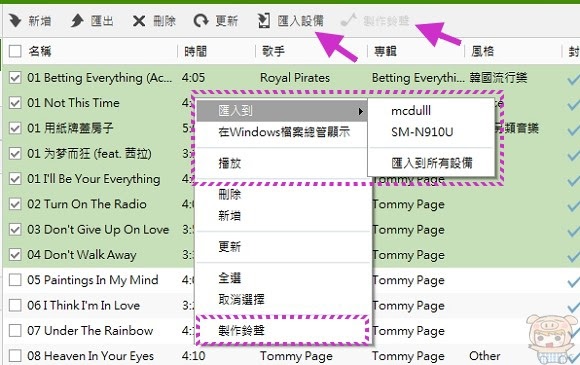Image resolution: width=580 pixels, height=365 pixels.
Task: Click the 韓國流行樂 genre cell
Action: 498,78
